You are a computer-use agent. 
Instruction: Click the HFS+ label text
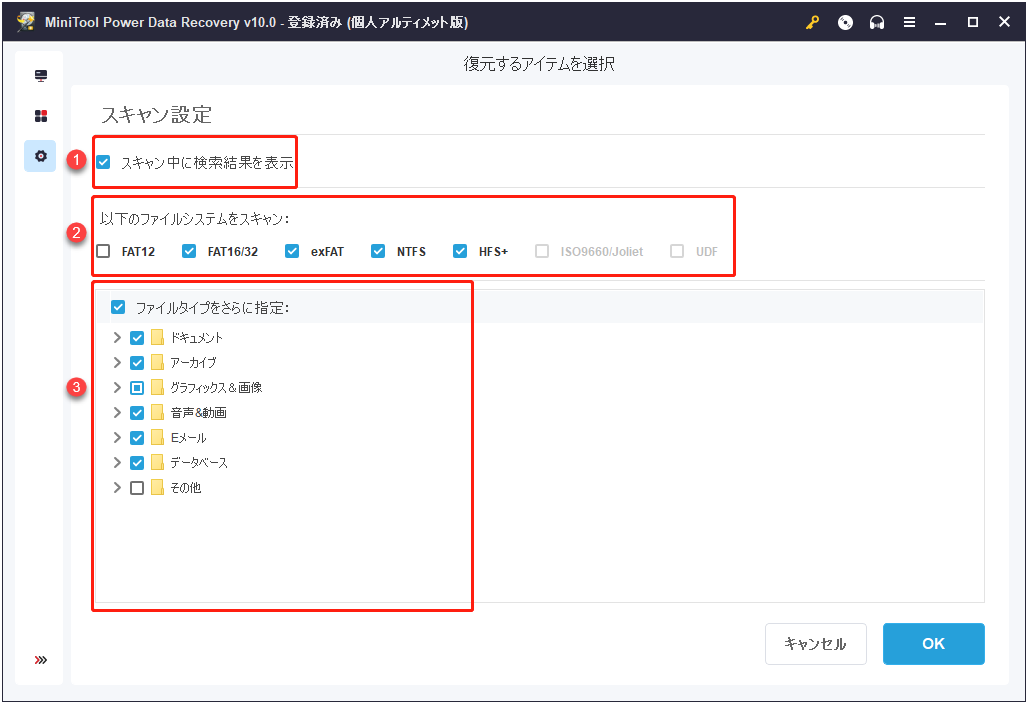(x=493, y=252)
